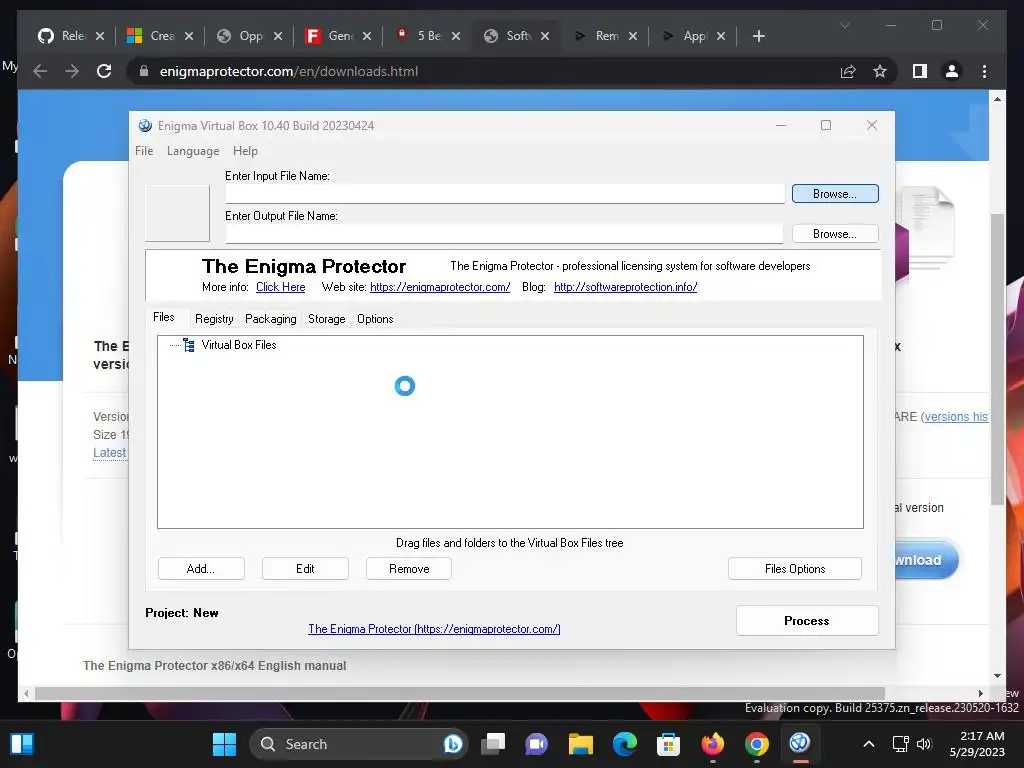The width and height of the screenshot is (1024, 768).
Task: Open the Help menu
Action: [245, 151]
